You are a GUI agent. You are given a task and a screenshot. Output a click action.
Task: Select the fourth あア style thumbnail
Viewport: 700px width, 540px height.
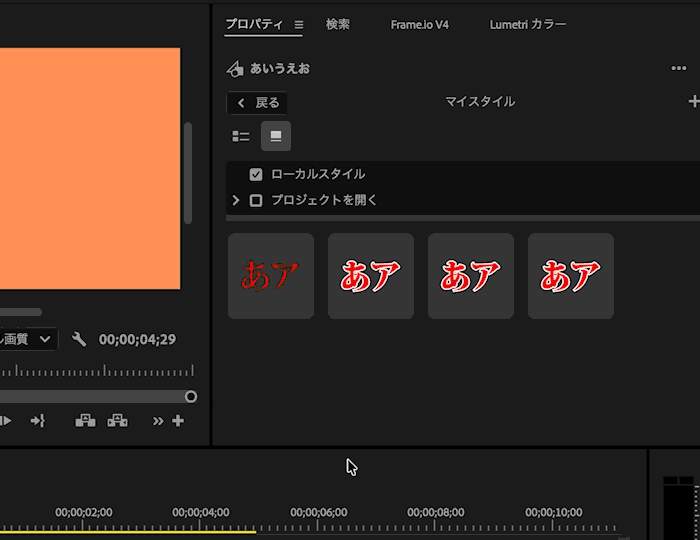tap(571, 276)
